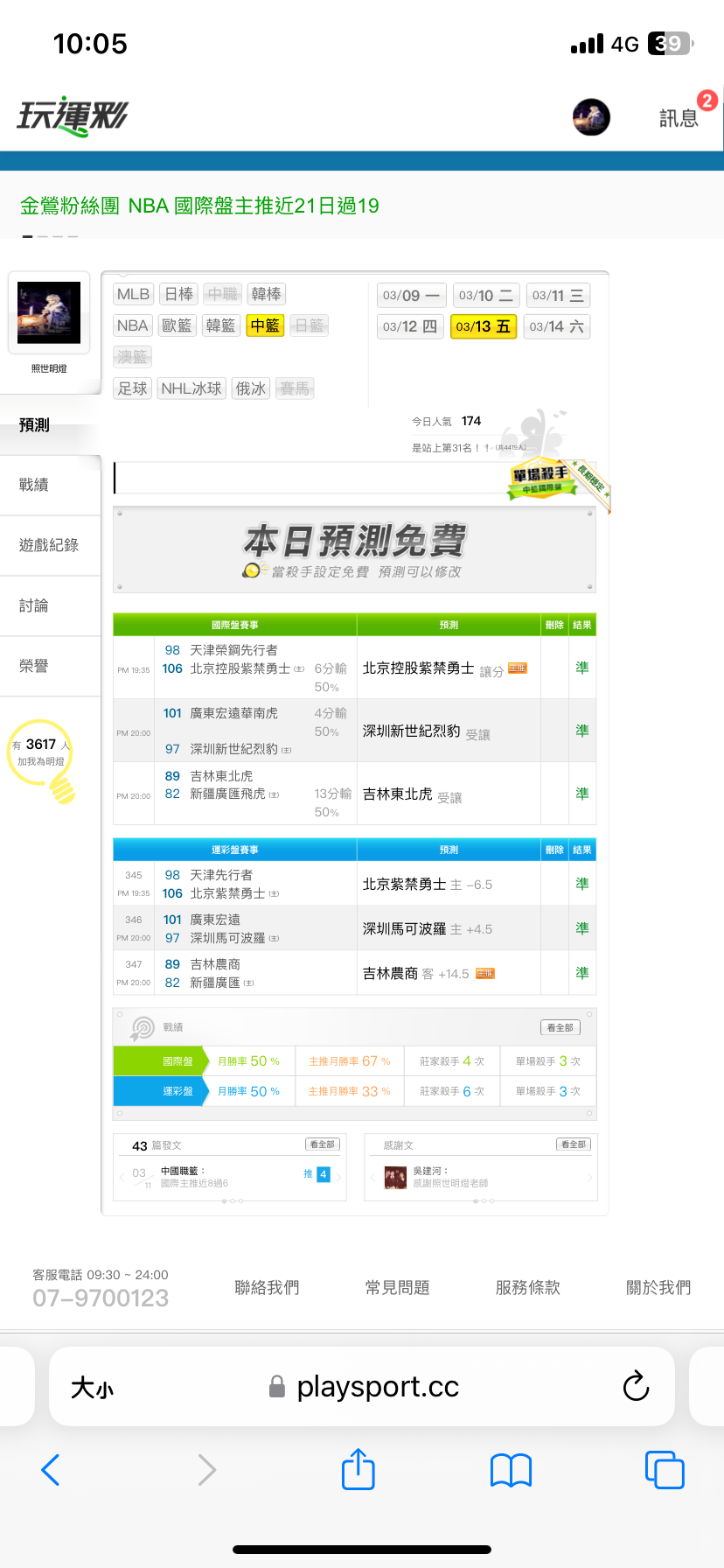Open the 預測 sidebar menu
Screen dimensions: 724x1568
(51, 425)
